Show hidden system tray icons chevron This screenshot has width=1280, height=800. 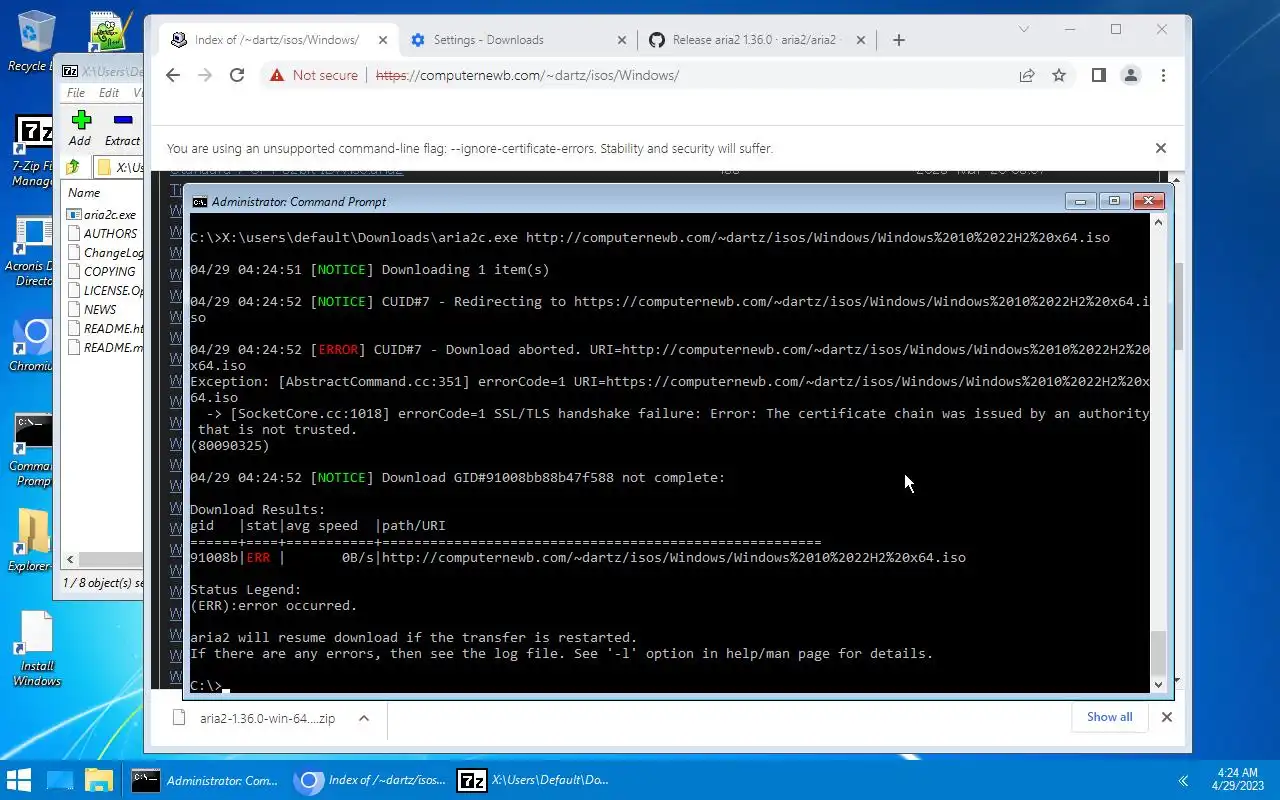tap(1184, 780)
